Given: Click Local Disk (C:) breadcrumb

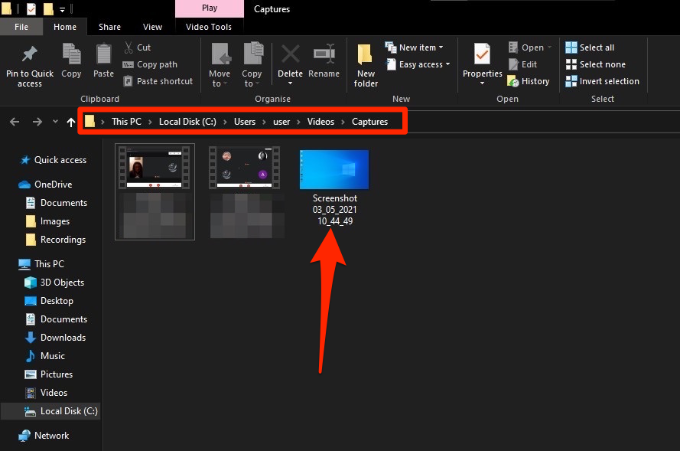Looking at the screenshot, I should click(187, 122).
